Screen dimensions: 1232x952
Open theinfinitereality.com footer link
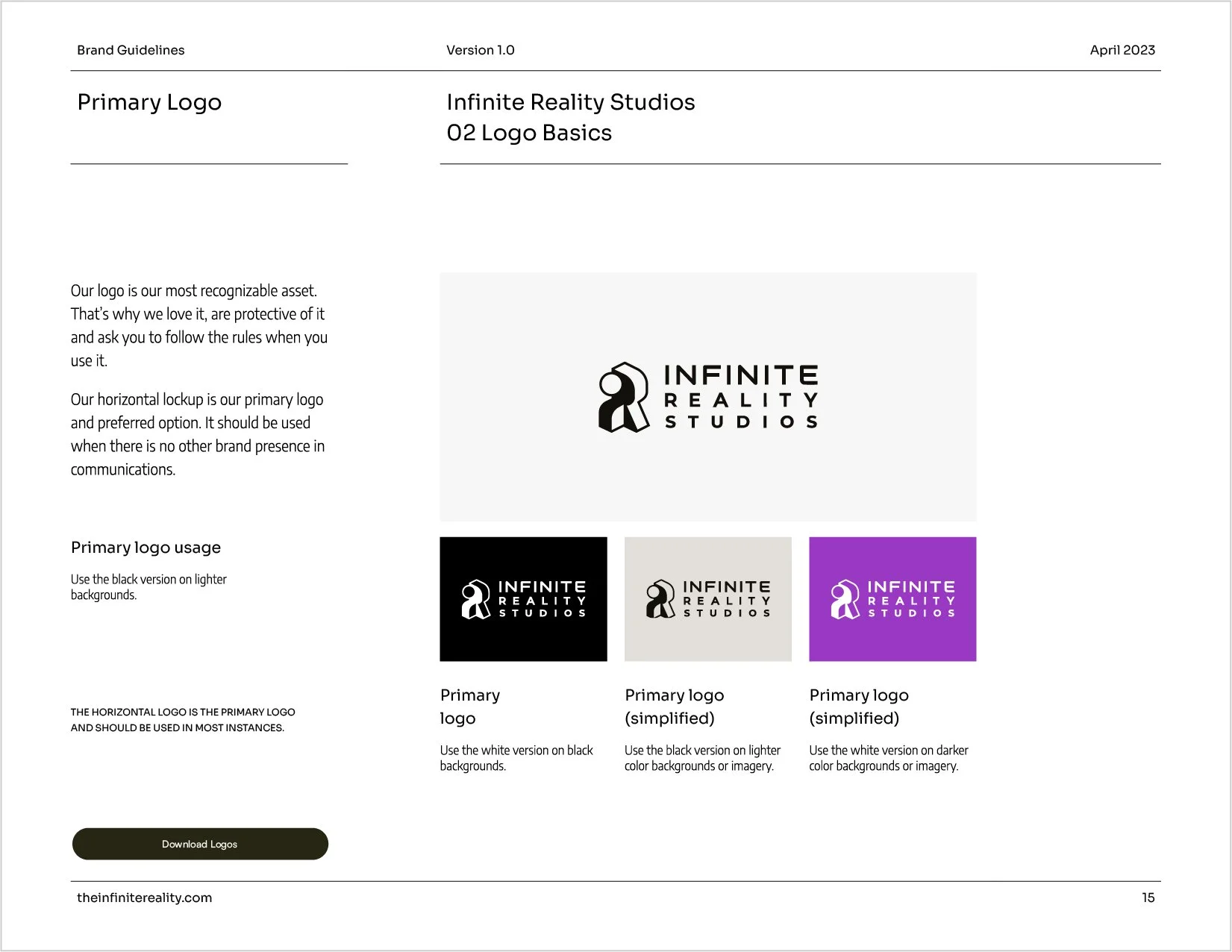click(144, 898)
